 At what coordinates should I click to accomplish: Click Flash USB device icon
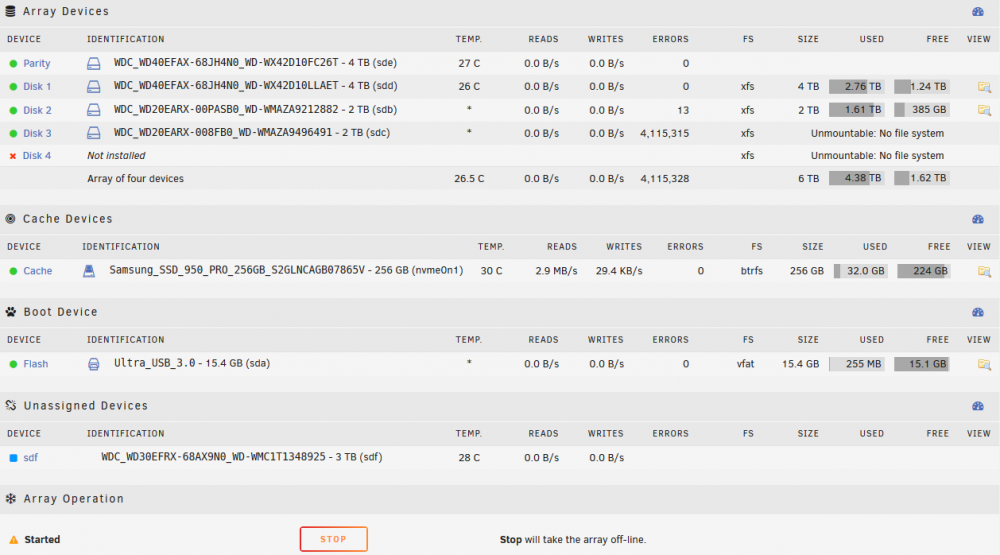point(94,364)
